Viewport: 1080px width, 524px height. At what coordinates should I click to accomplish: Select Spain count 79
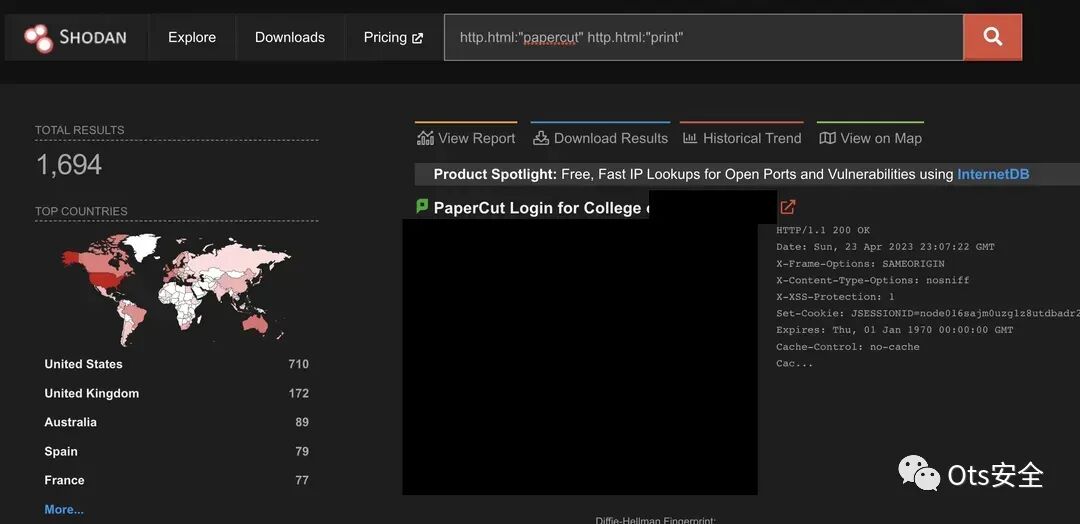coord(302,452)
